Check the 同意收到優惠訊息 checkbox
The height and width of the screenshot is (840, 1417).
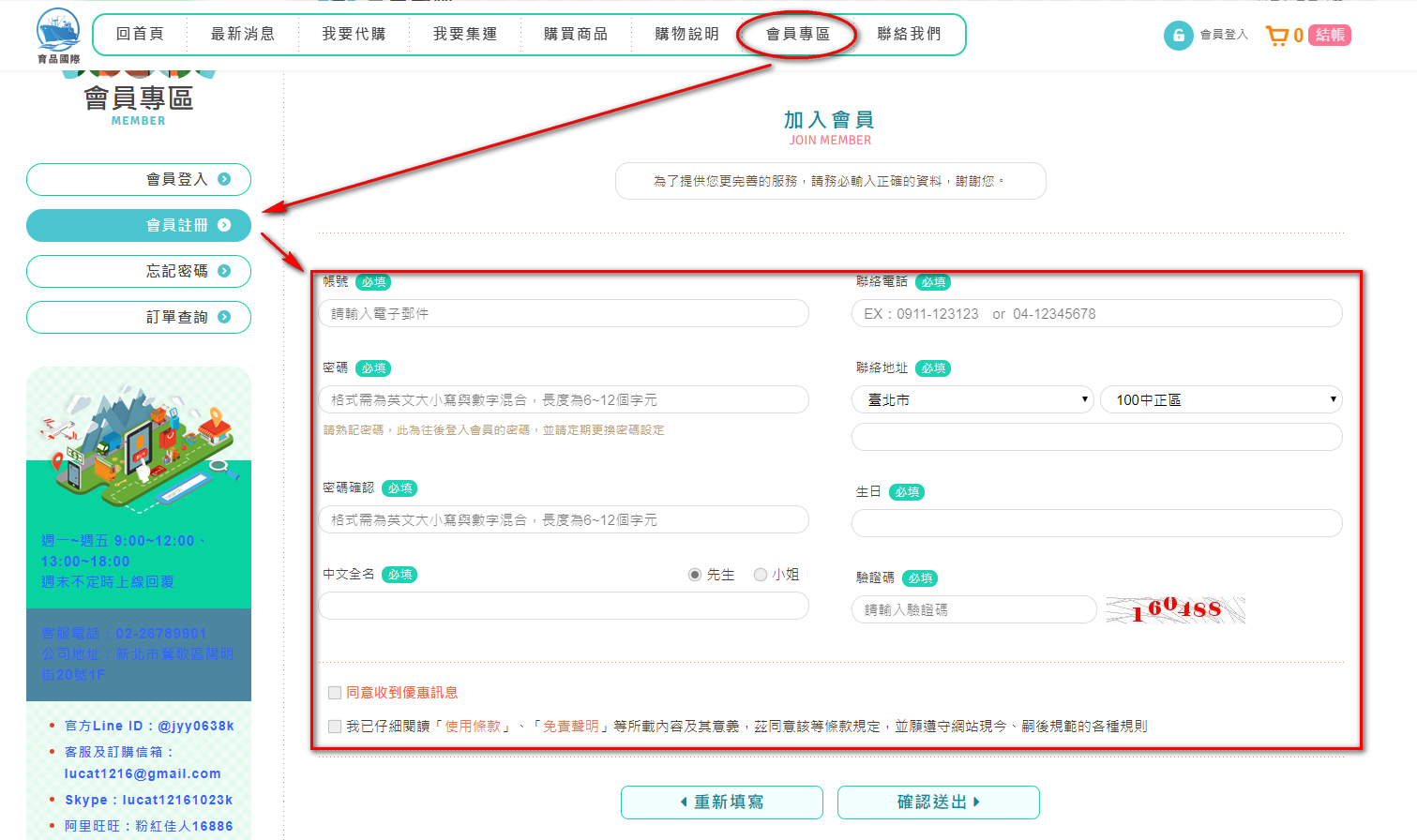coord(335,693)
